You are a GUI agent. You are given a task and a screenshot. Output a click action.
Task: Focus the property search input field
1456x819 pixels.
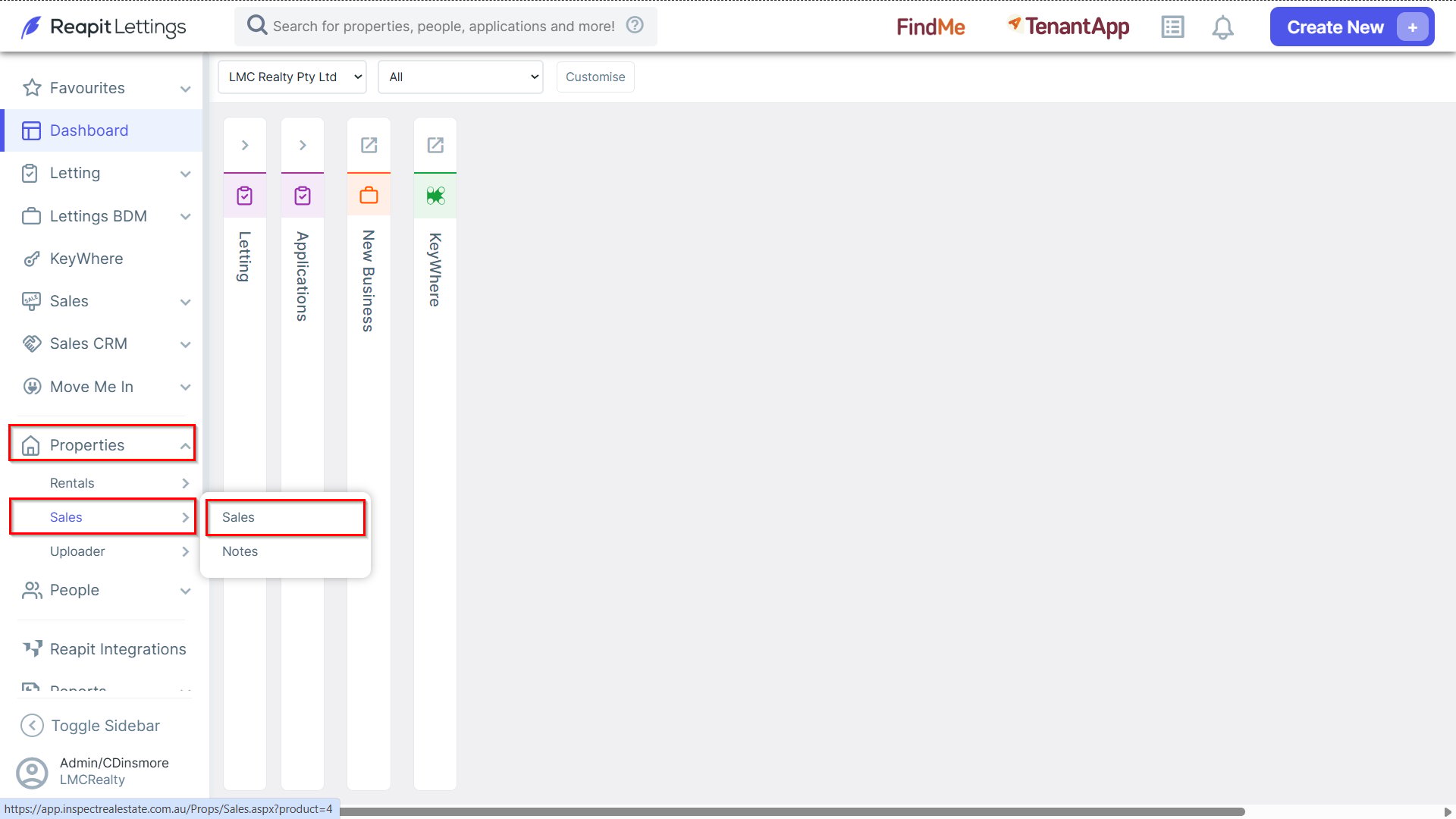444,26
